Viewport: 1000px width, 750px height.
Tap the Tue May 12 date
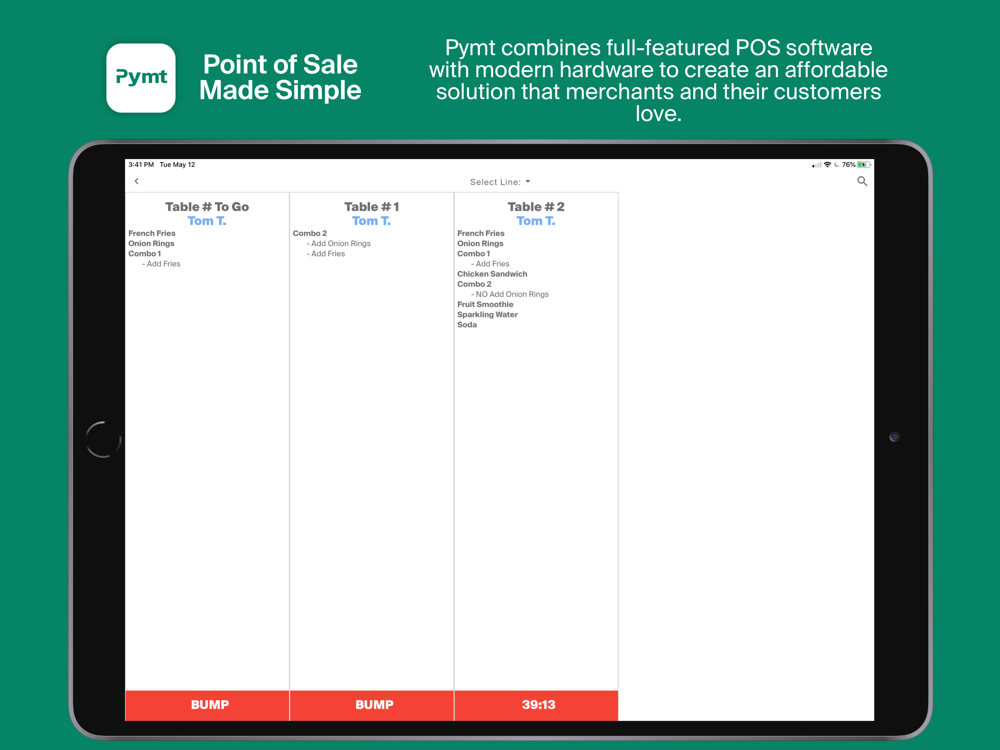pos(177,165)
